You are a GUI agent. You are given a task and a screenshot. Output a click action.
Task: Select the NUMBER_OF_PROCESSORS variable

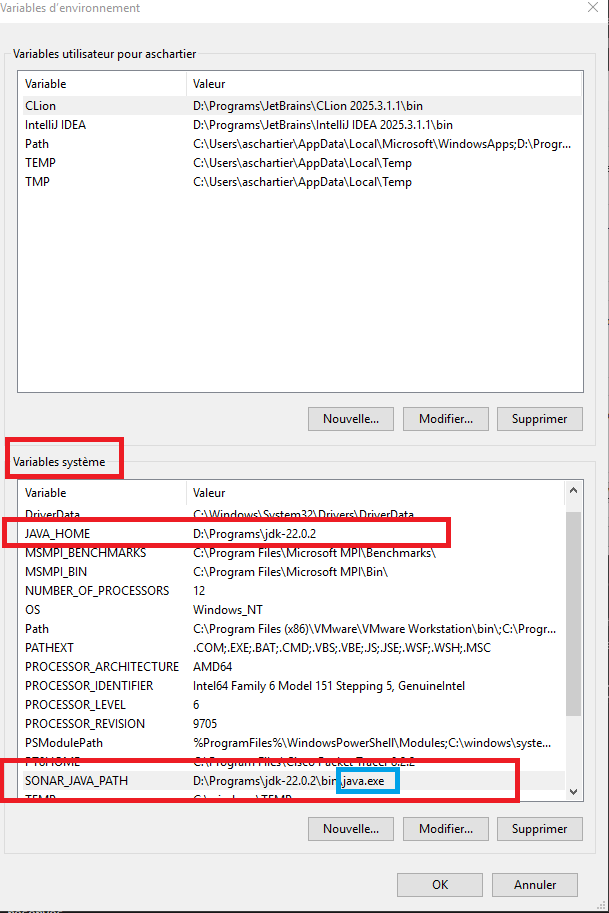(292, 590)
